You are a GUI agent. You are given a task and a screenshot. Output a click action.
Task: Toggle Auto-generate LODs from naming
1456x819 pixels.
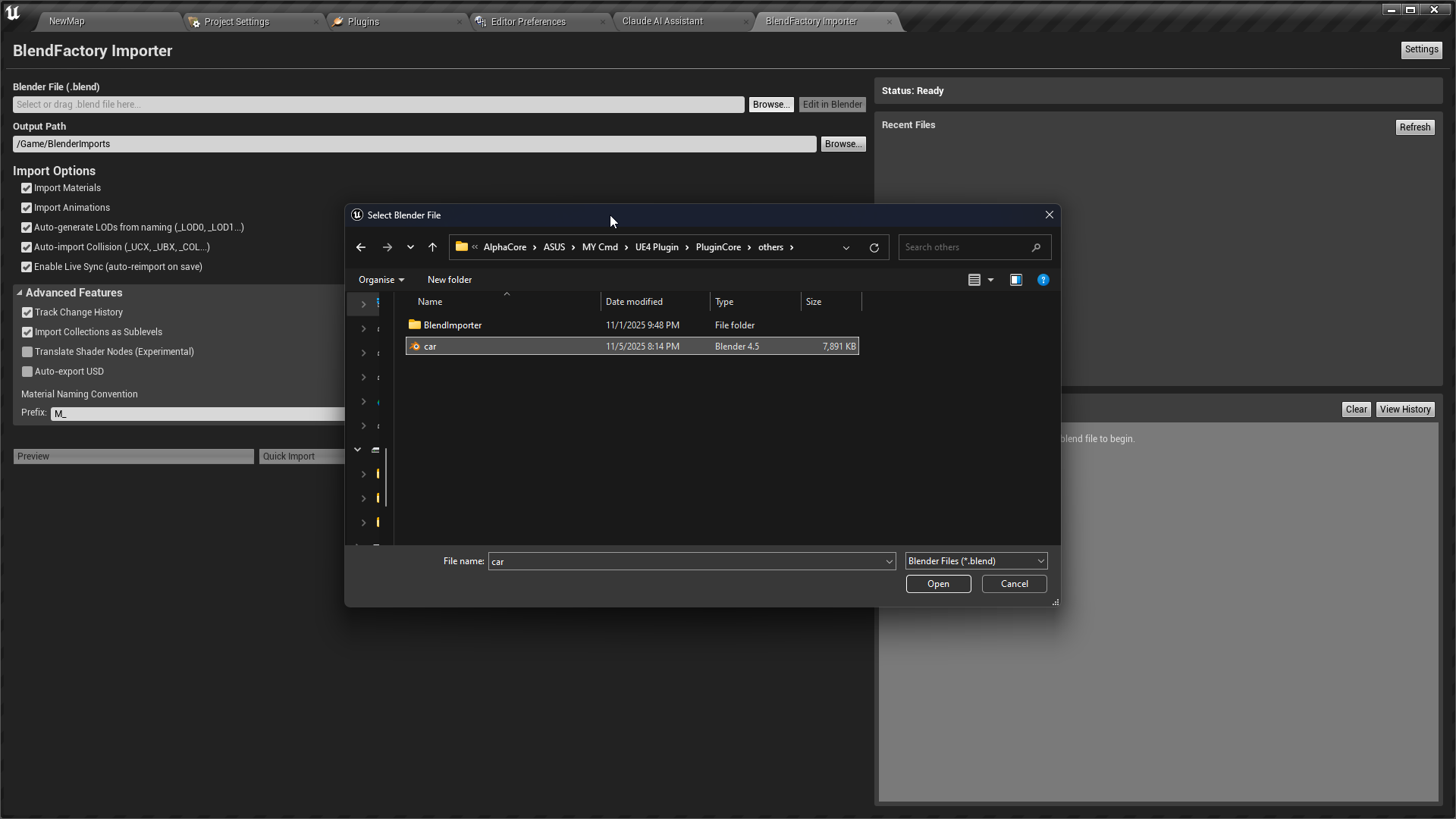click(27, 227)
